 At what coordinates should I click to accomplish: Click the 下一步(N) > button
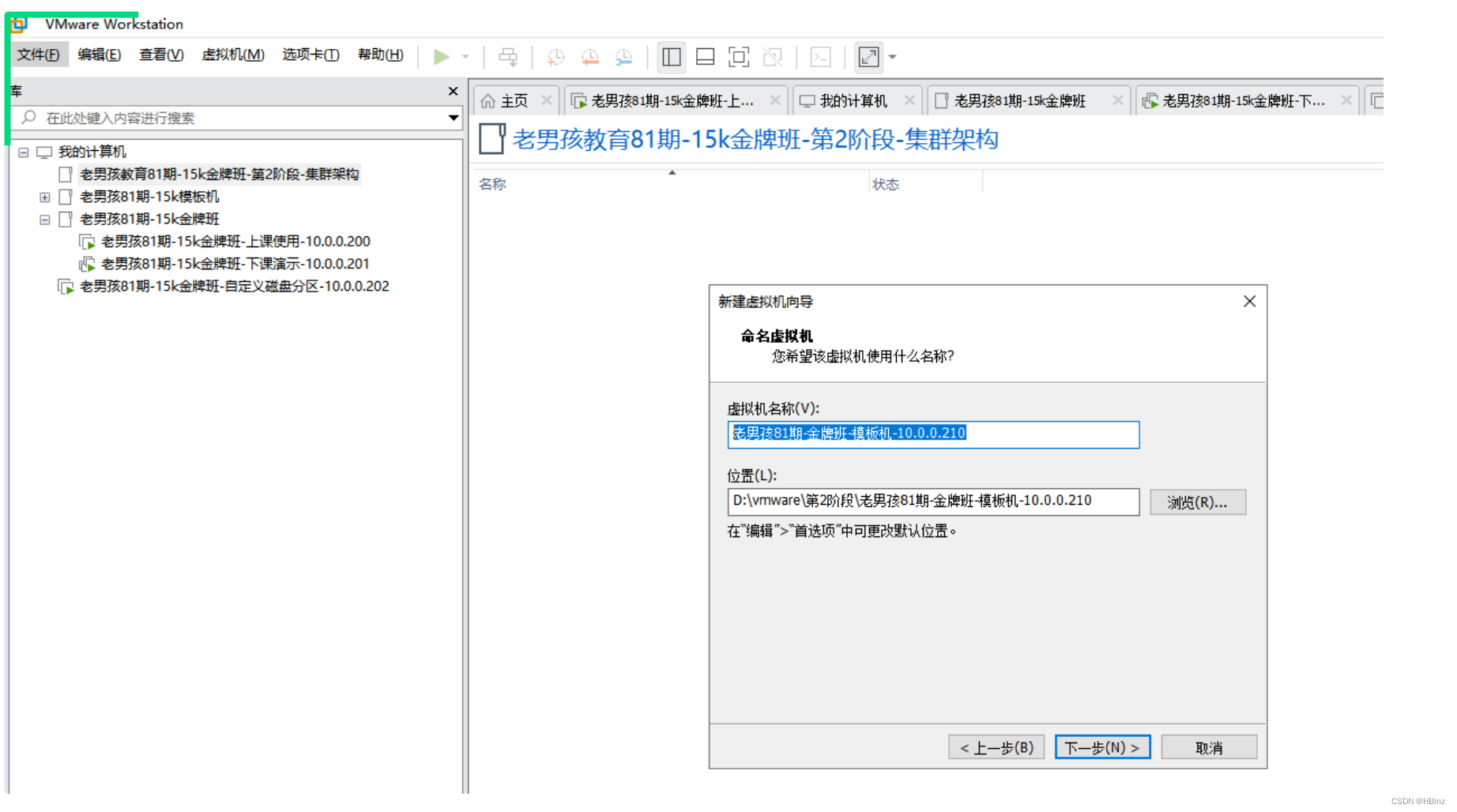click(1102, 747)
